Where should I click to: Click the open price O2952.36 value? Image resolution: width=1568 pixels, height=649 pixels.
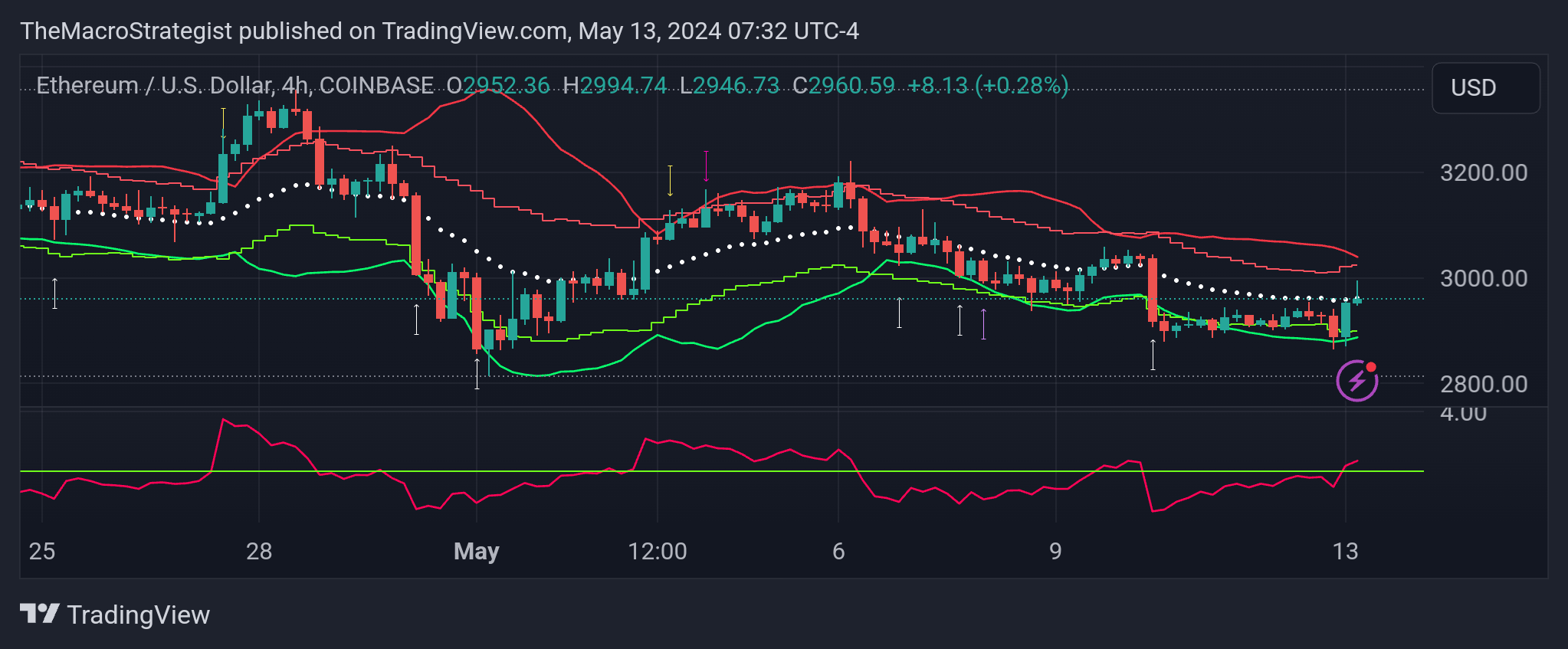pyautogui.click(x=498, y=85)
